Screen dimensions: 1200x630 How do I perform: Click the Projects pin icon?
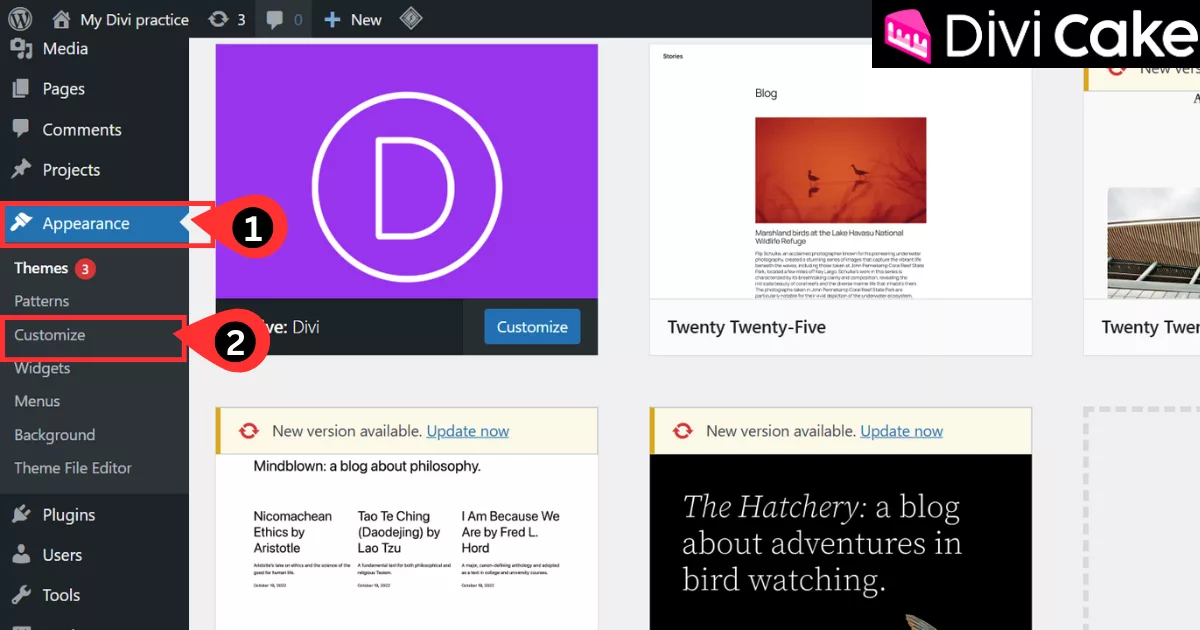[20, 169]
